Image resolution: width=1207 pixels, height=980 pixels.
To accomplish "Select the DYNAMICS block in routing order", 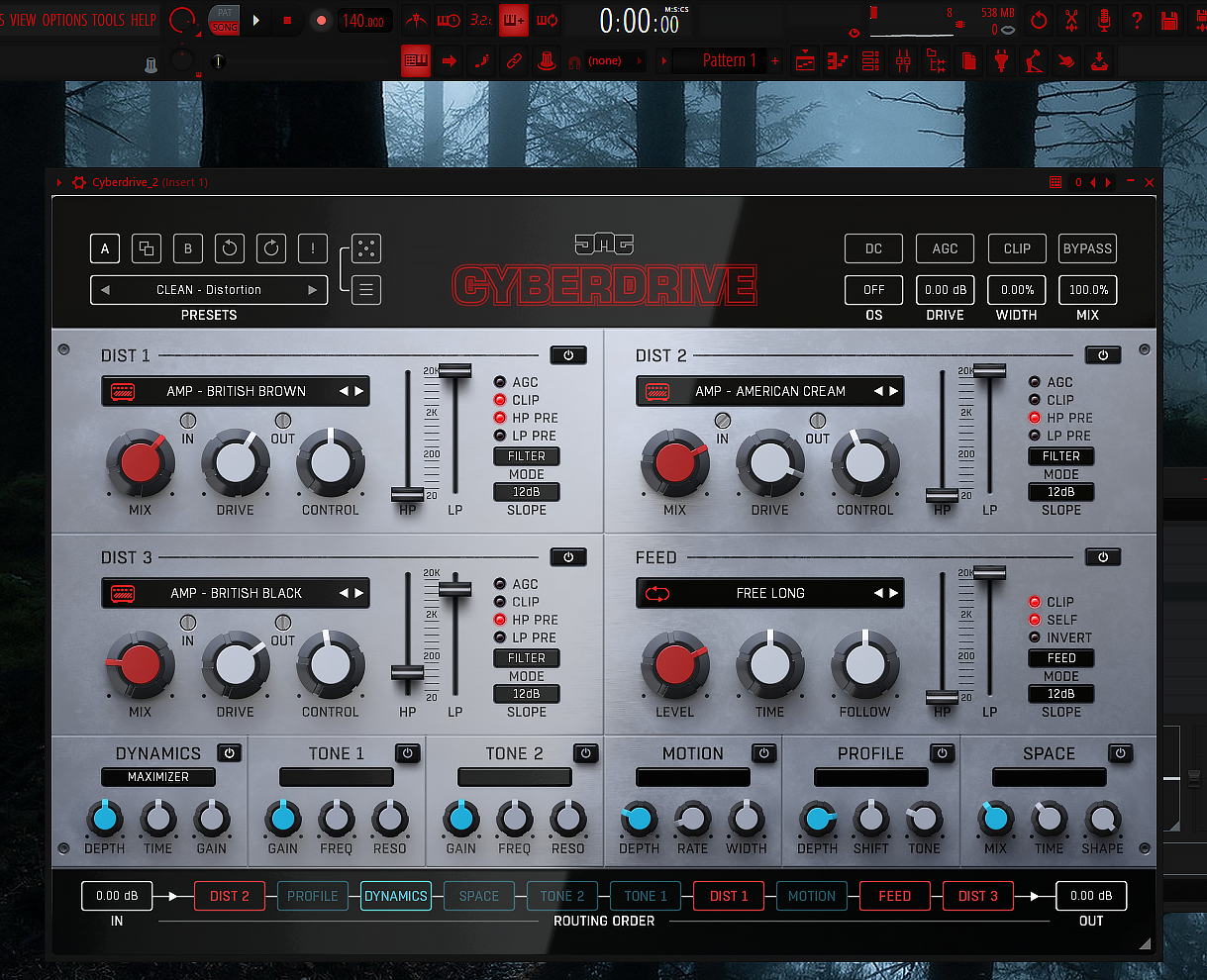I will click(396, 896).
